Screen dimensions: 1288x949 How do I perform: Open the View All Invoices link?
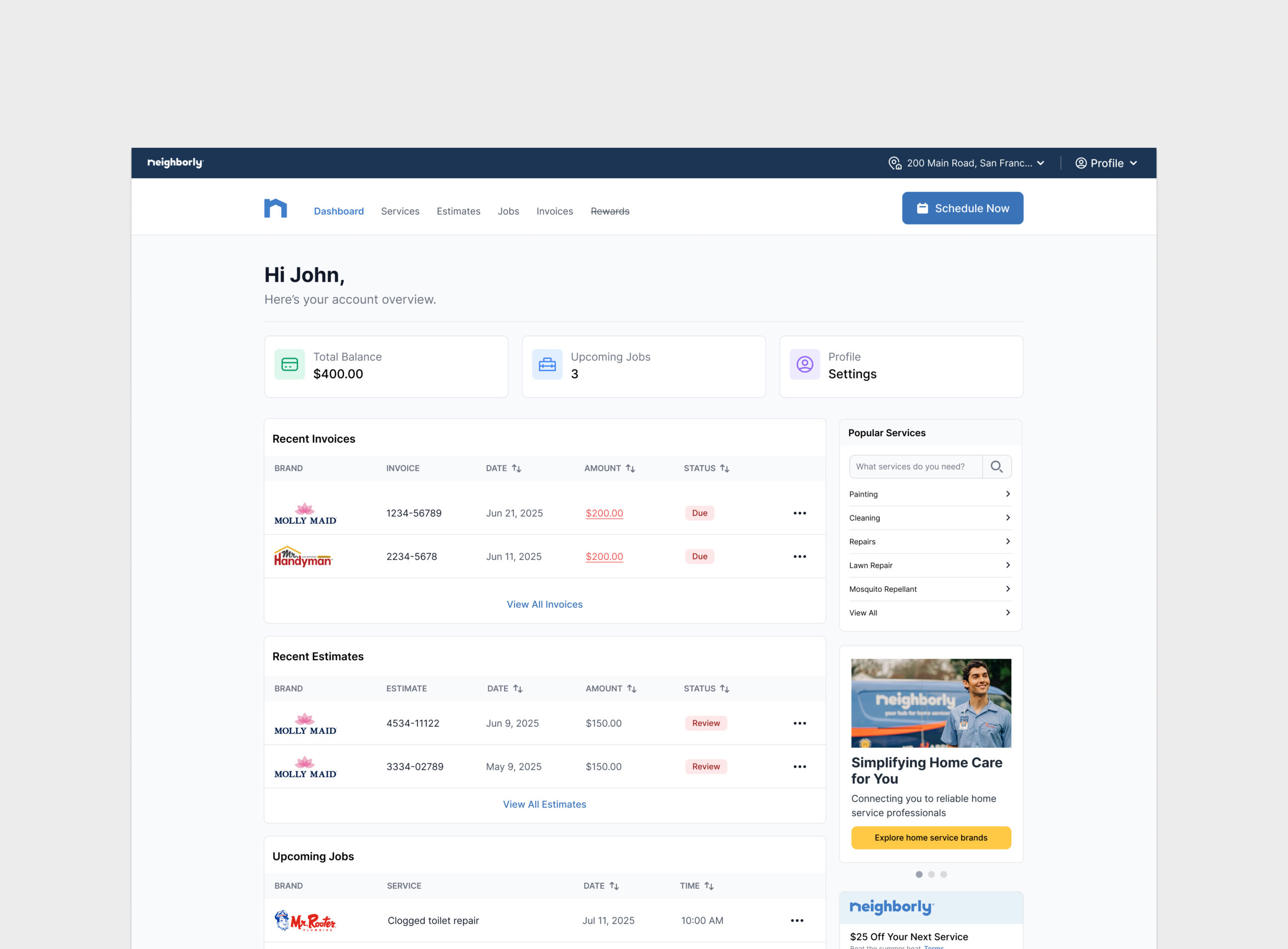[x=544, y=604]
